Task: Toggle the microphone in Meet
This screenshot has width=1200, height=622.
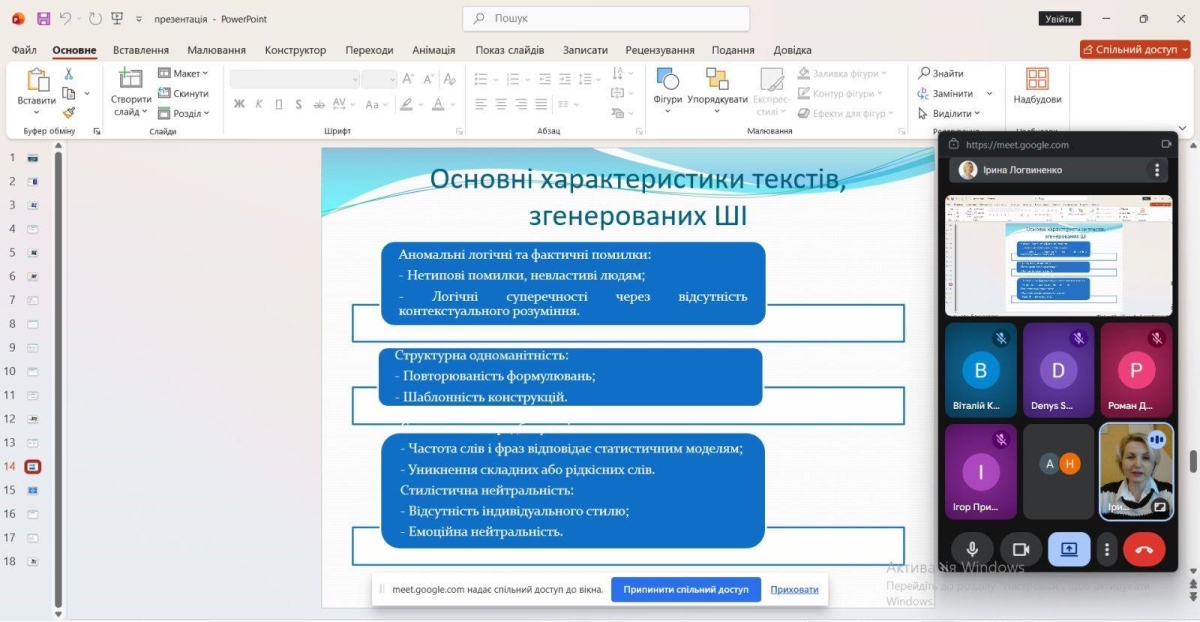Action: 971,549
